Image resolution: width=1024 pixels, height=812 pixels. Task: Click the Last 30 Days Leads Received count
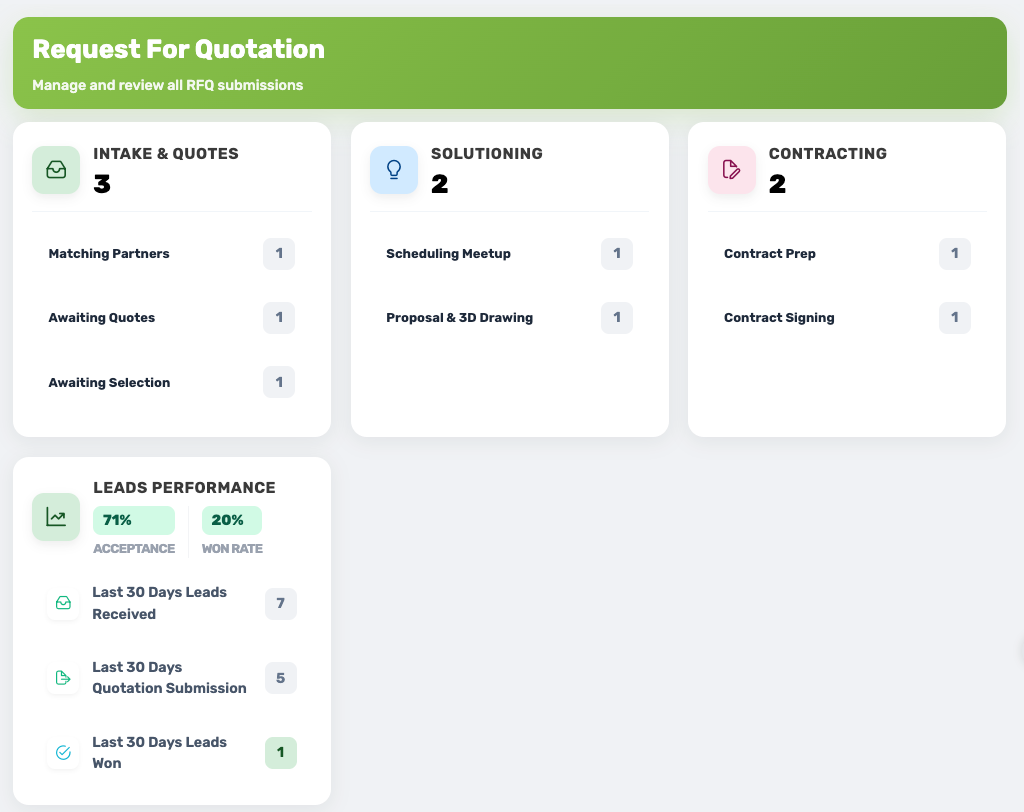[281, 604]
